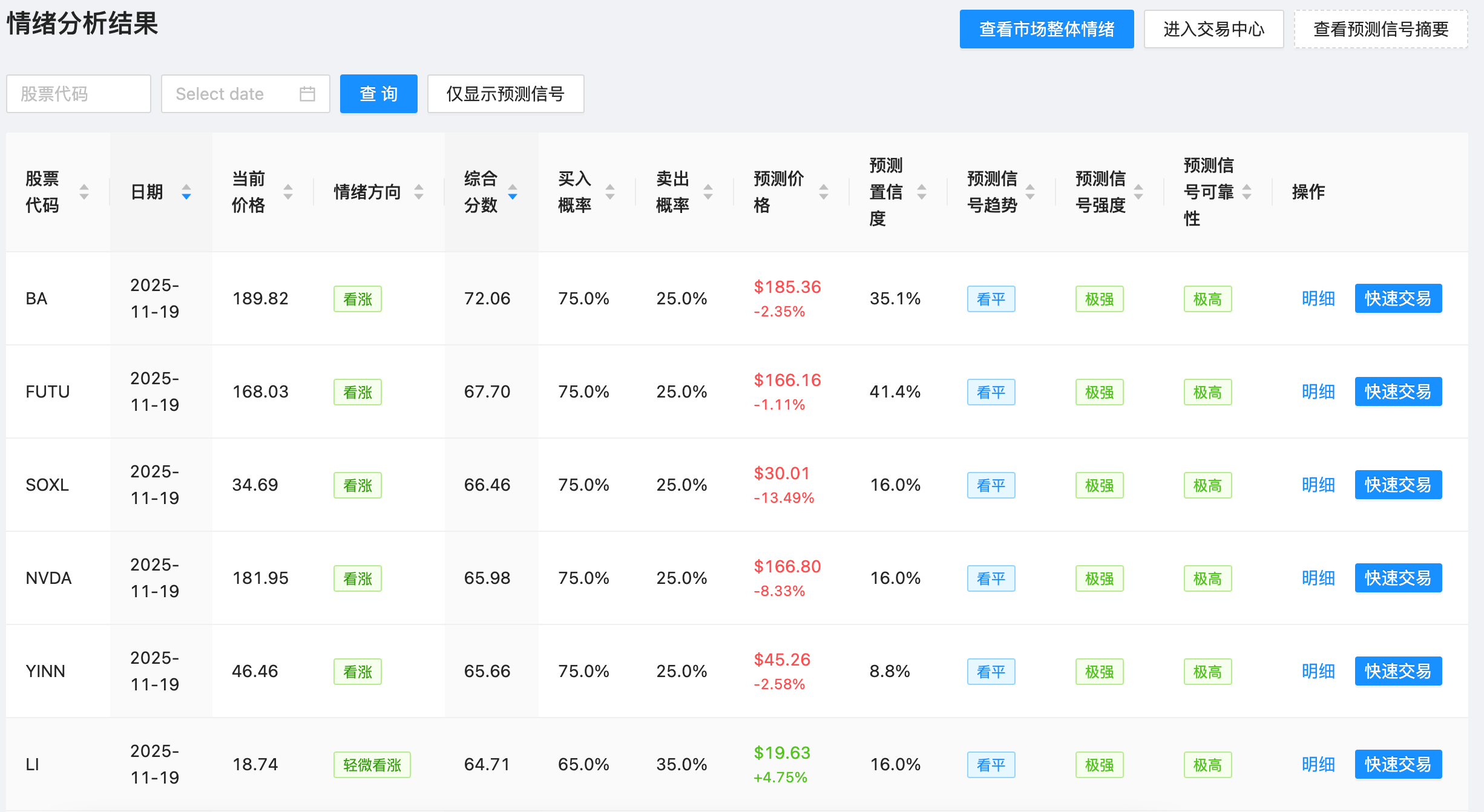Open the calendar icon in date picker
Viewport: 1484px width, 812px height.
point(307,94)
